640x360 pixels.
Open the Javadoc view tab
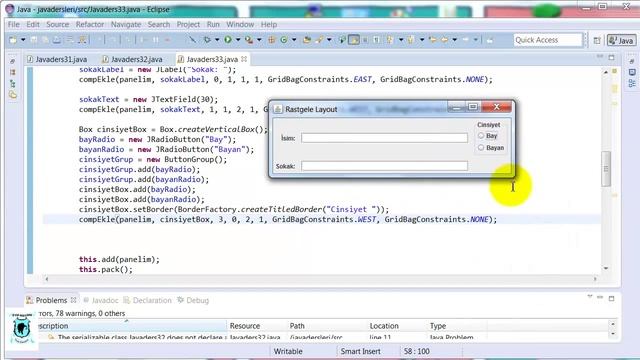pos(101,300)
